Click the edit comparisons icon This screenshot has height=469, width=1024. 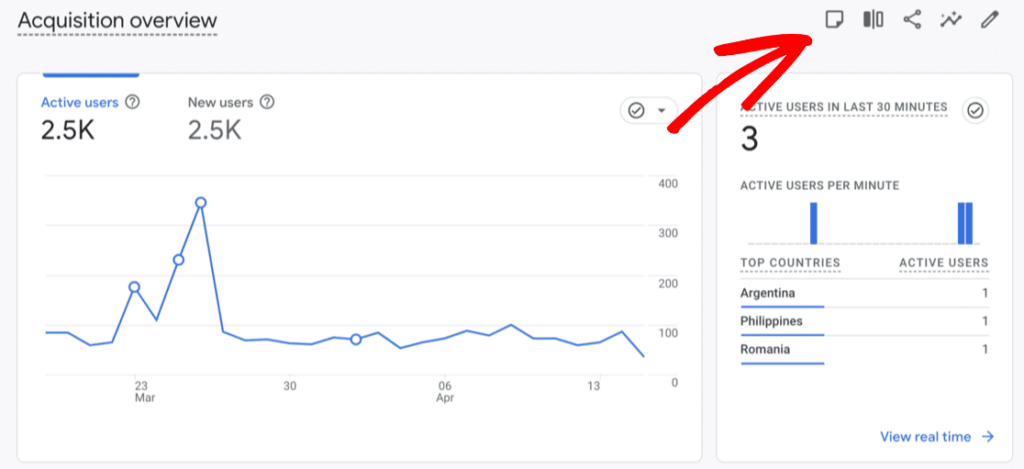(873, 19)
